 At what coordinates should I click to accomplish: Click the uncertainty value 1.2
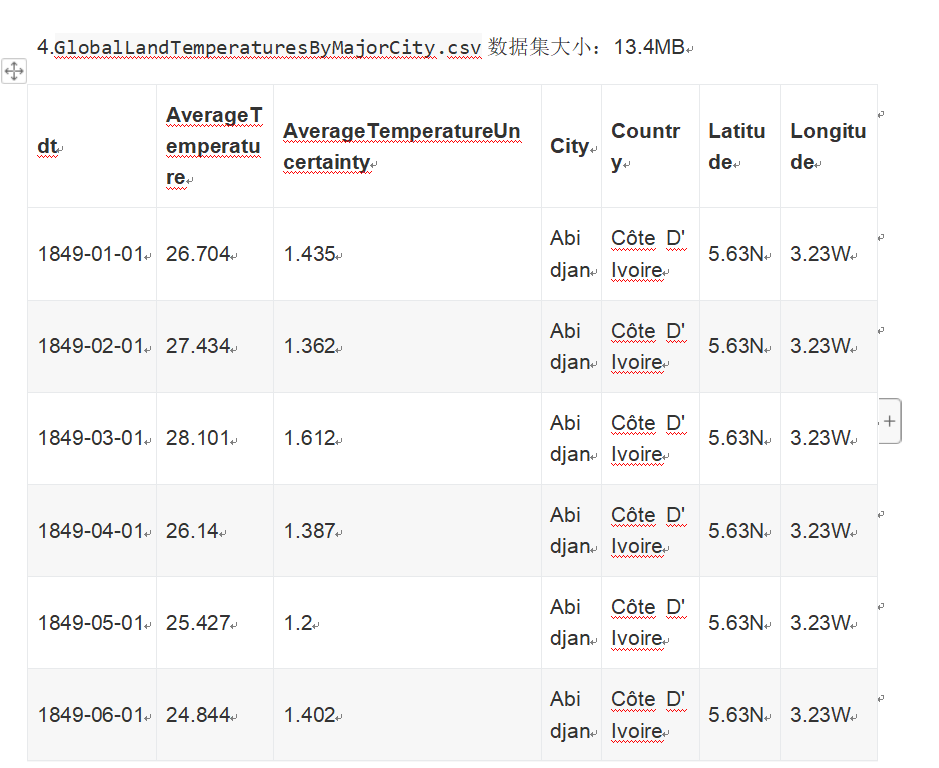coord(297,623)
